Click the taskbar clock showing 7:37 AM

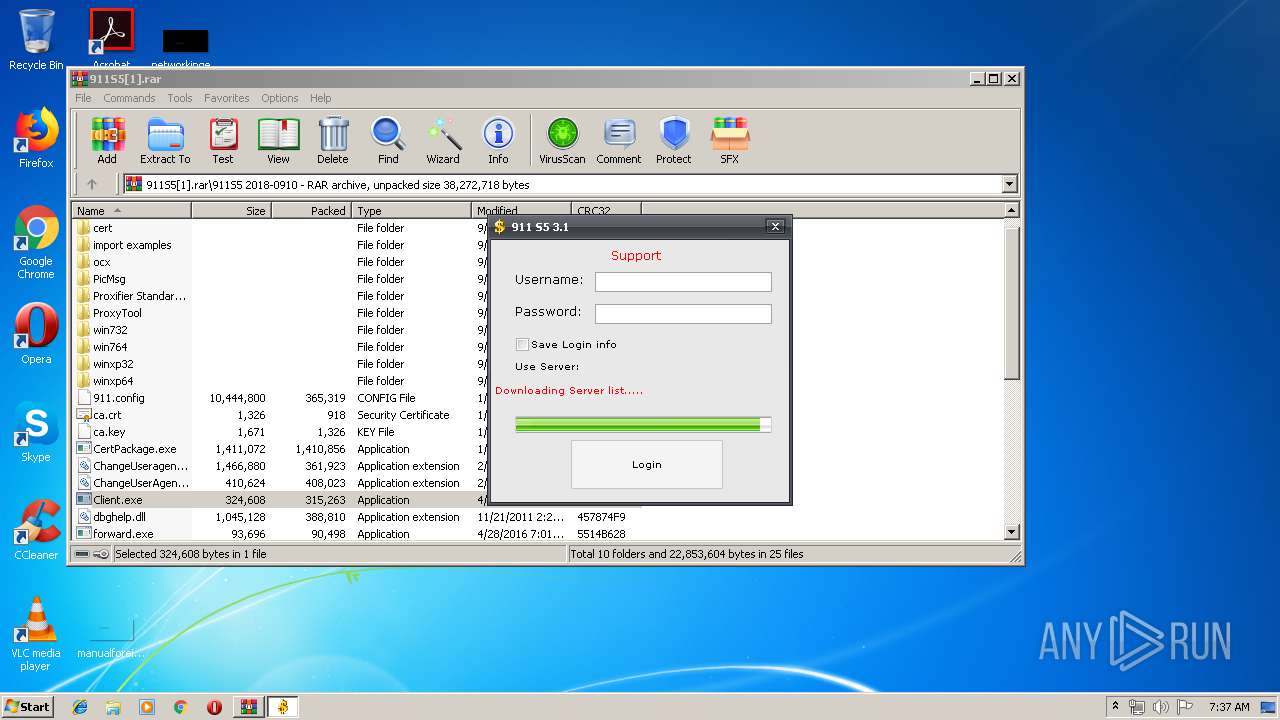[1229, 707]
